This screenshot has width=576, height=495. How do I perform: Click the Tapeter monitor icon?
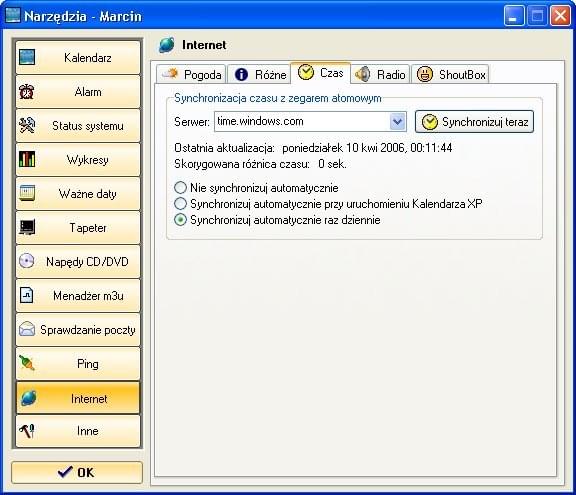click(27, 227)
